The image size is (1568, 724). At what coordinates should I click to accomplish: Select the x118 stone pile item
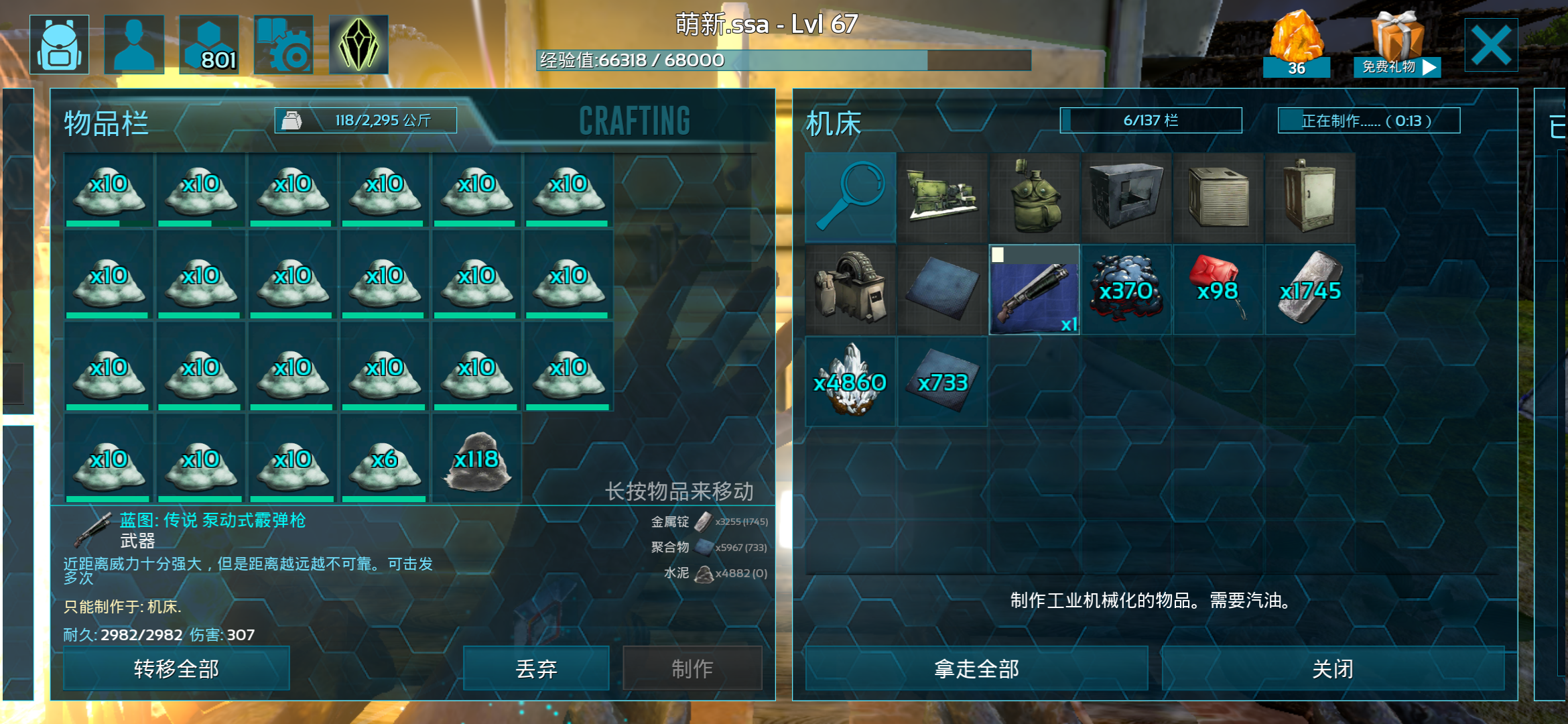(x=476, y=459)
